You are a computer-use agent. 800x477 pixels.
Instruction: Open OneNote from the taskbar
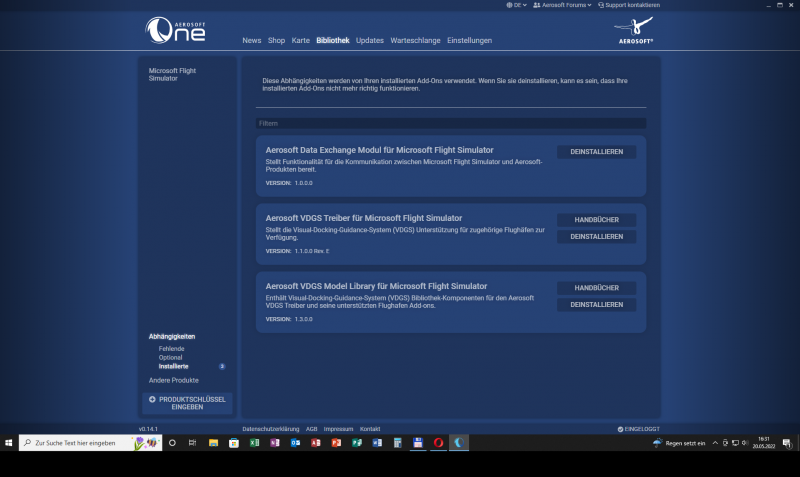(274, 443)
